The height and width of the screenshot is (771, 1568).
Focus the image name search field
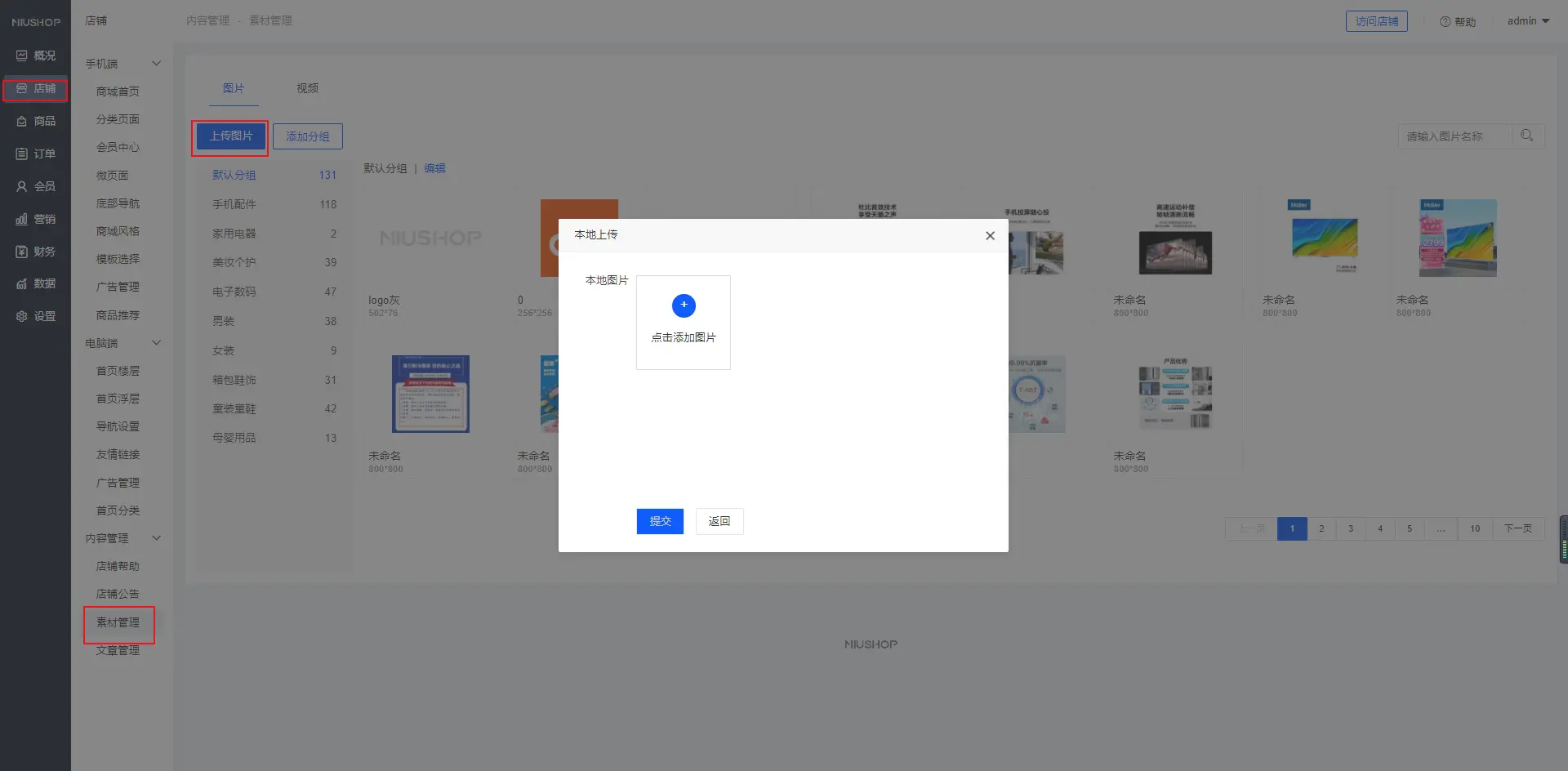1454,136
